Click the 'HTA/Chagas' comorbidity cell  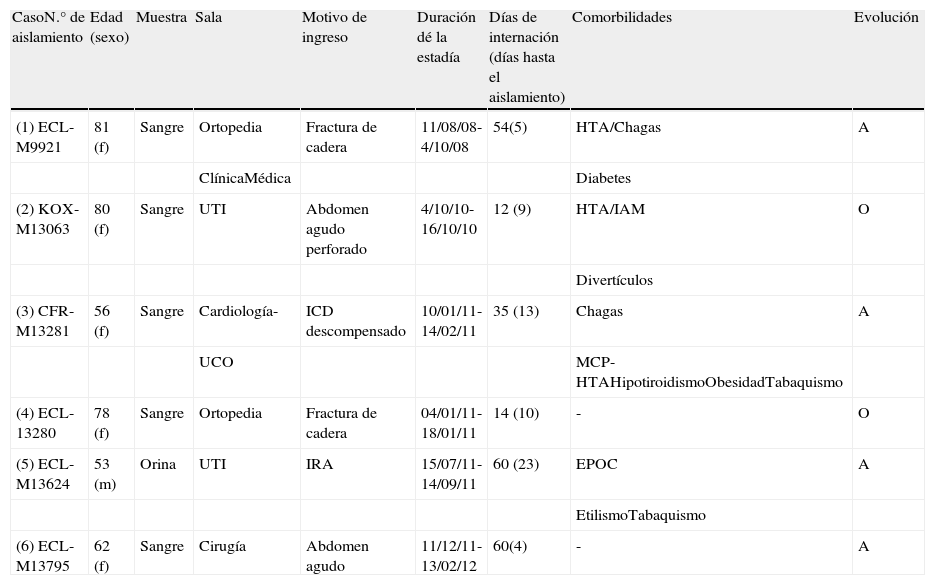coord(618,127)
